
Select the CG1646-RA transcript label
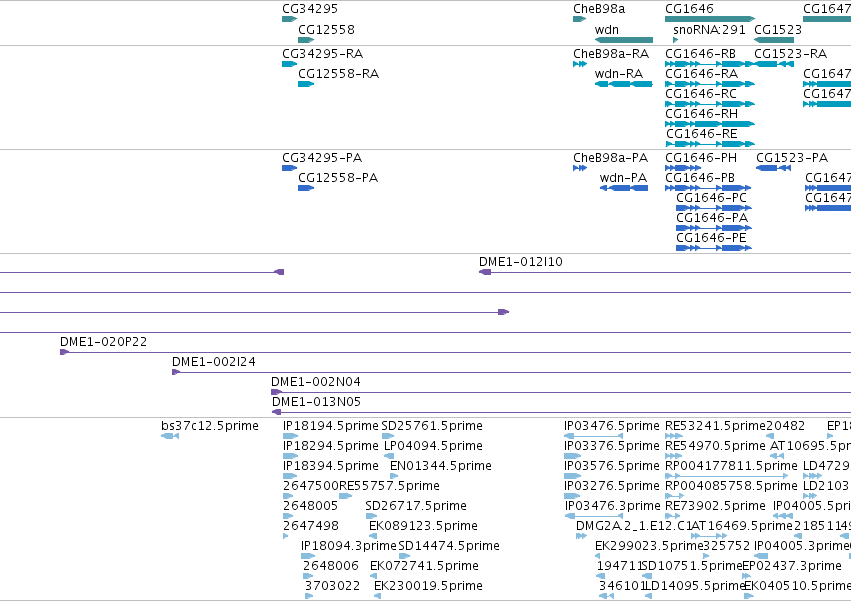tap(702, 74)
